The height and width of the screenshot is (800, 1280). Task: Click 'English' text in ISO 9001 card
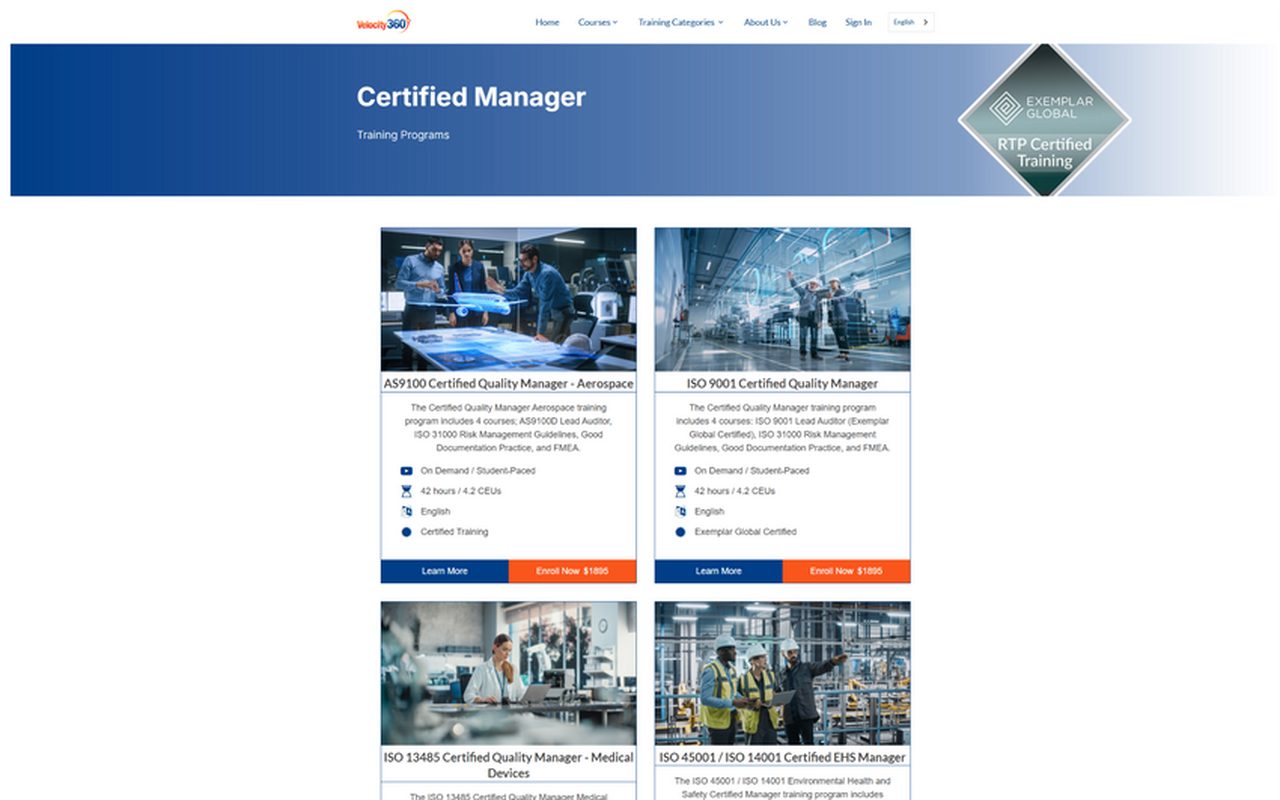(709, 512)
